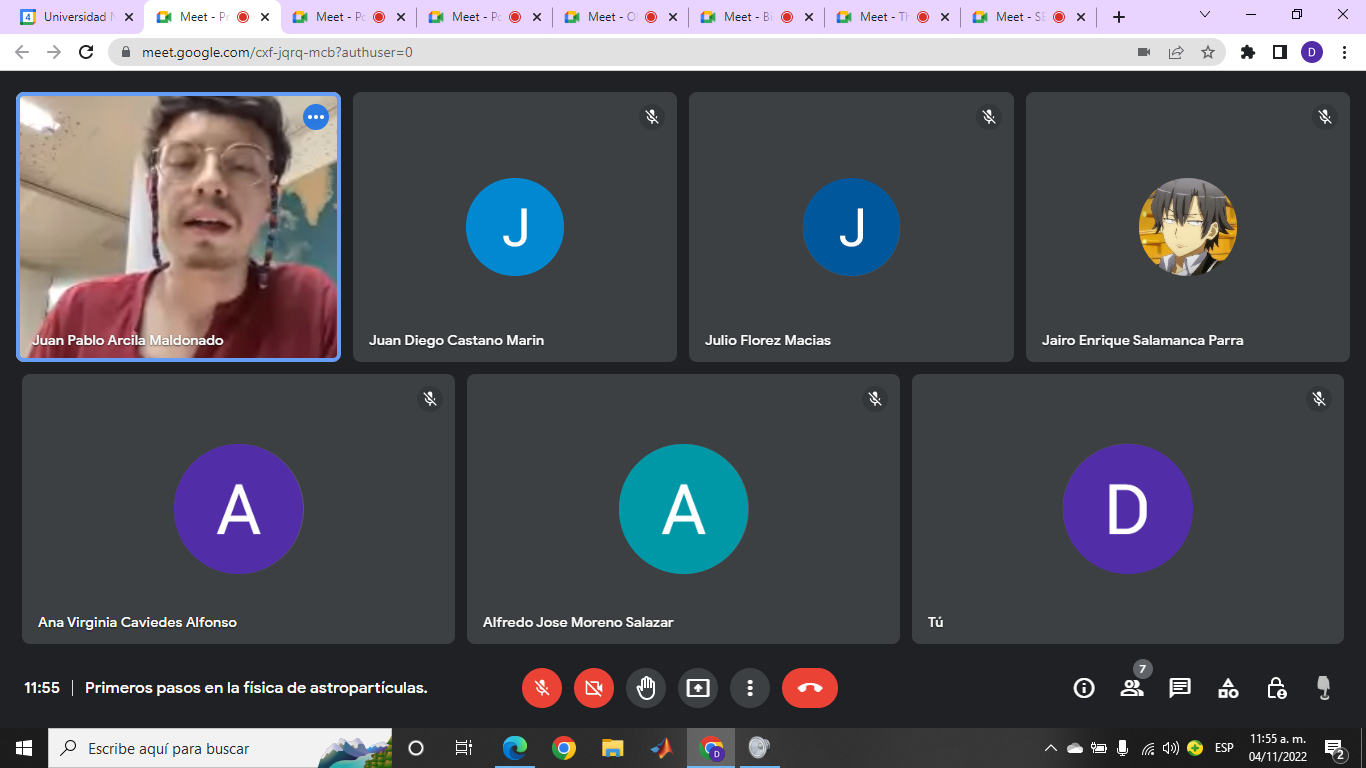The image size is (1366, 768).
Task: Expand the Chrome tab search chevron
Action: (x=1204, y=16)
